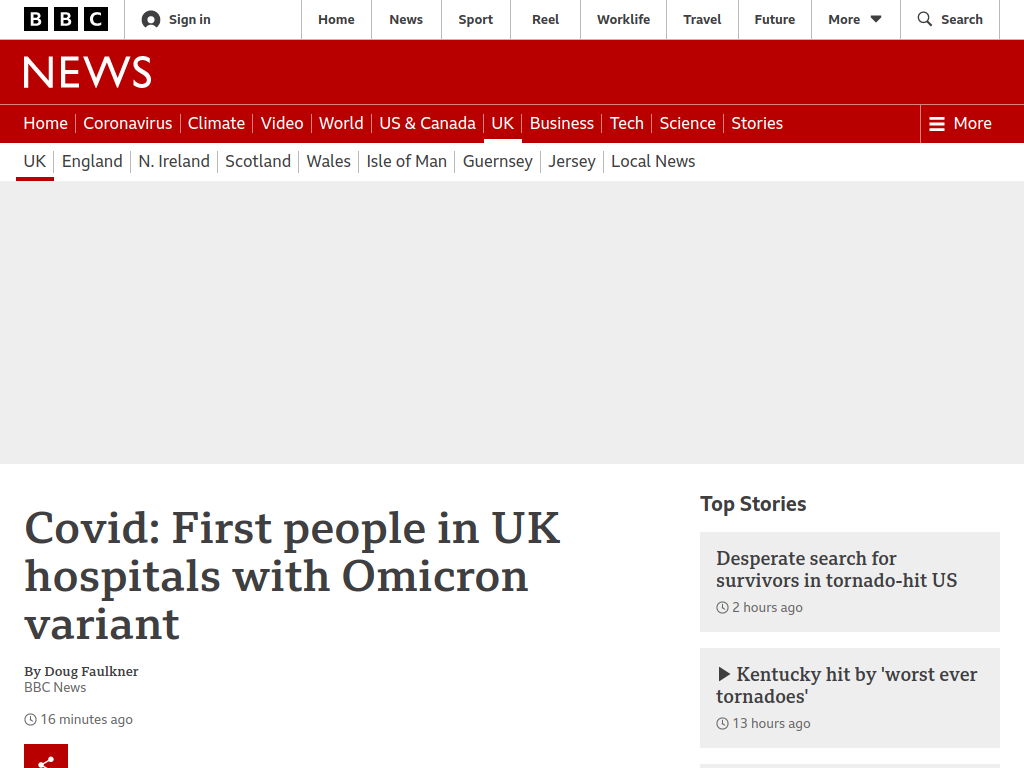1024x768 pixels.
Task: Play the Kentucky tornadoes video triangle icon
Action: [724, 674]
